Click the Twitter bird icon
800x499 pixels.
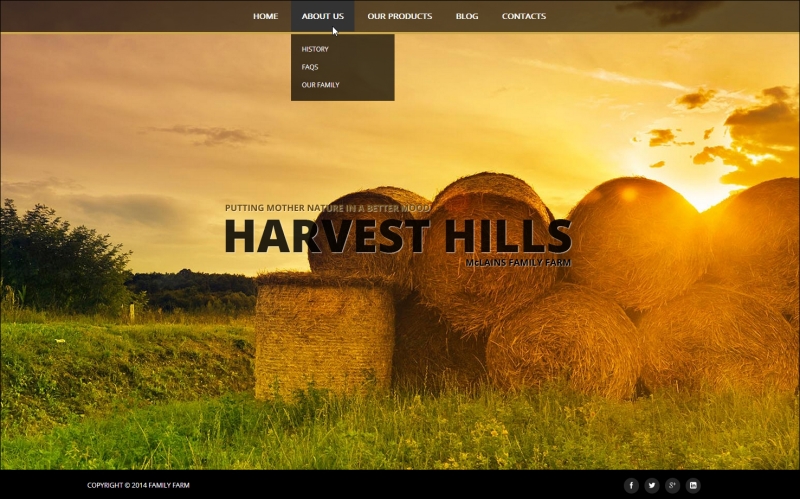[x=652, y=485]
